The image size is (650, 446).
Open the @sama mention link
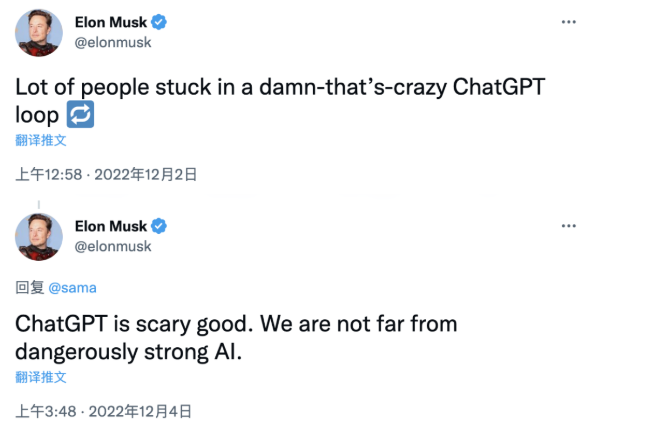tap(73, 288)
